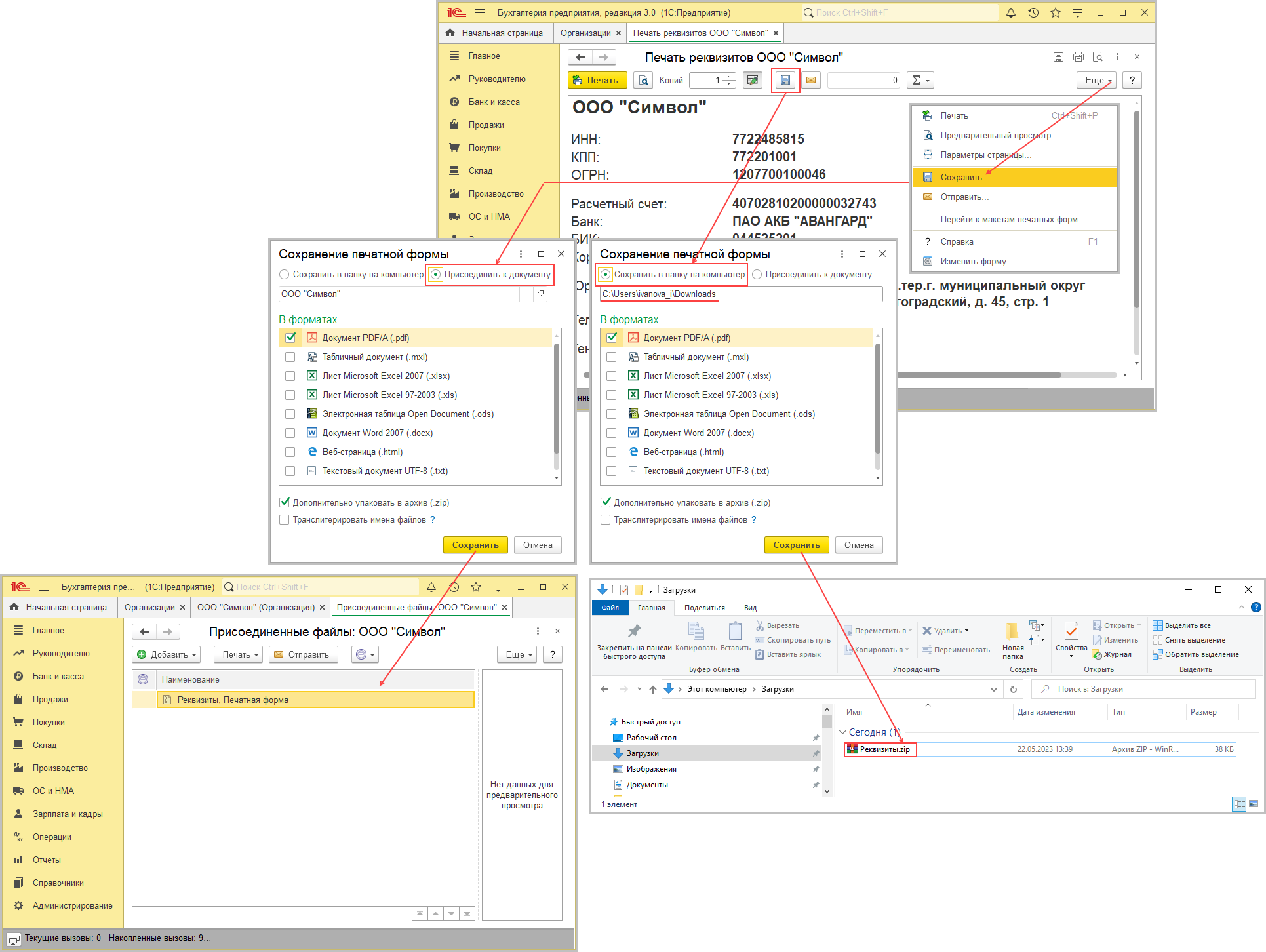Click Explorer up-one-level arrow

coord(652,689)
